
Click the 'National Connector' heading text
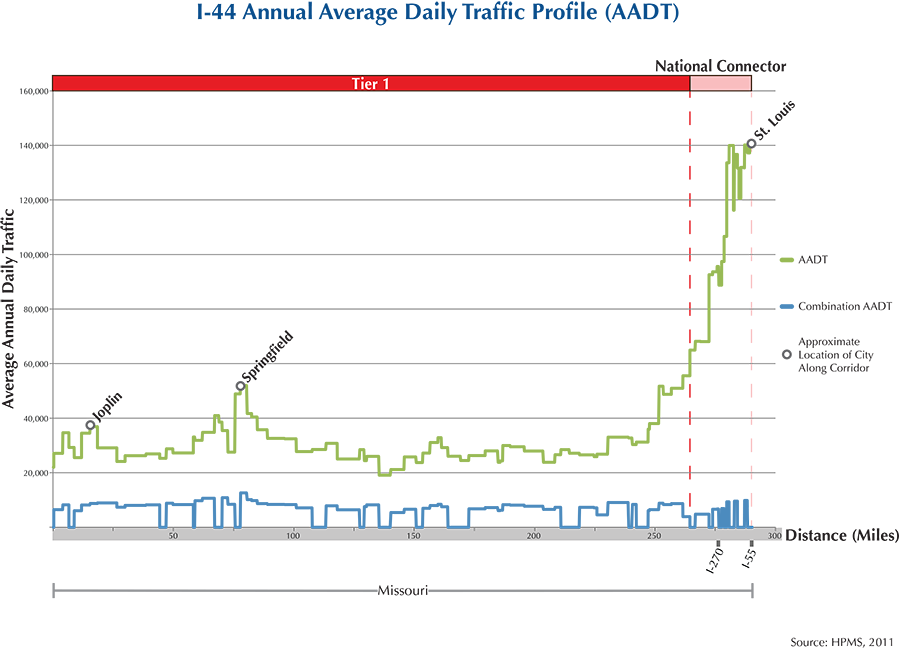pyautogui.click(x=720, y=66)
